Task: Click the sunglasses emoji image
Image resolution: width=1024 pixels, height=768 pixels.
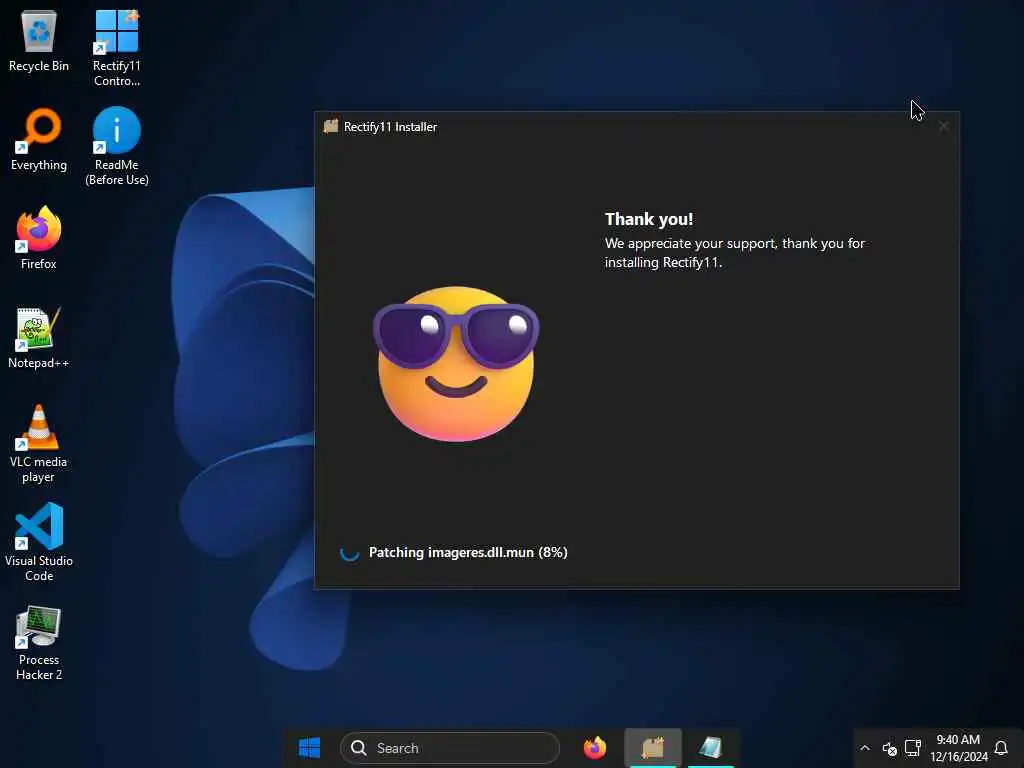Action: coord(456,363)
